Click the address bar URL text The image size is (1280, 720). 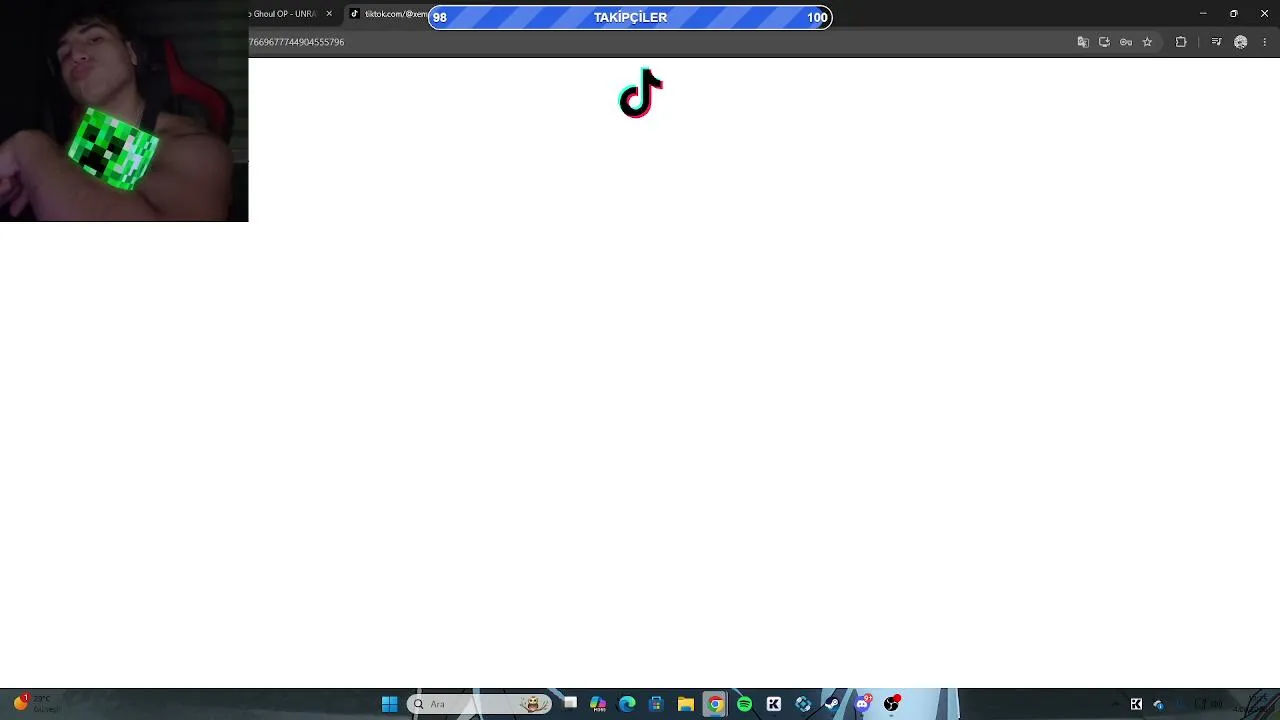[x=297, y=42]
